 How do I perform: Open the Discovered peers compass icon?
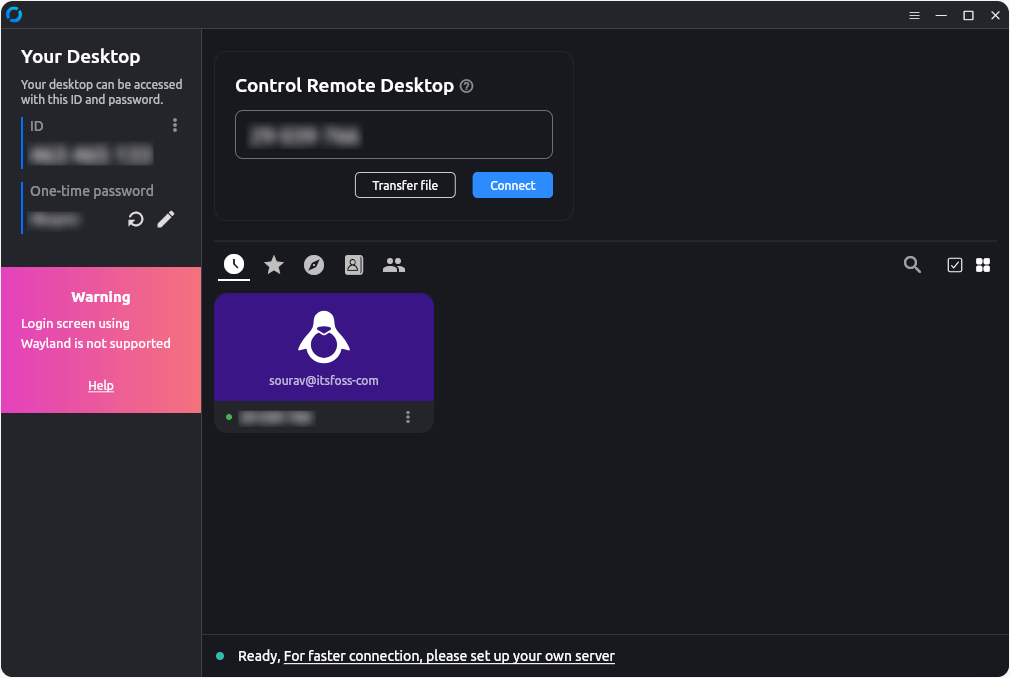coord(313,264)
